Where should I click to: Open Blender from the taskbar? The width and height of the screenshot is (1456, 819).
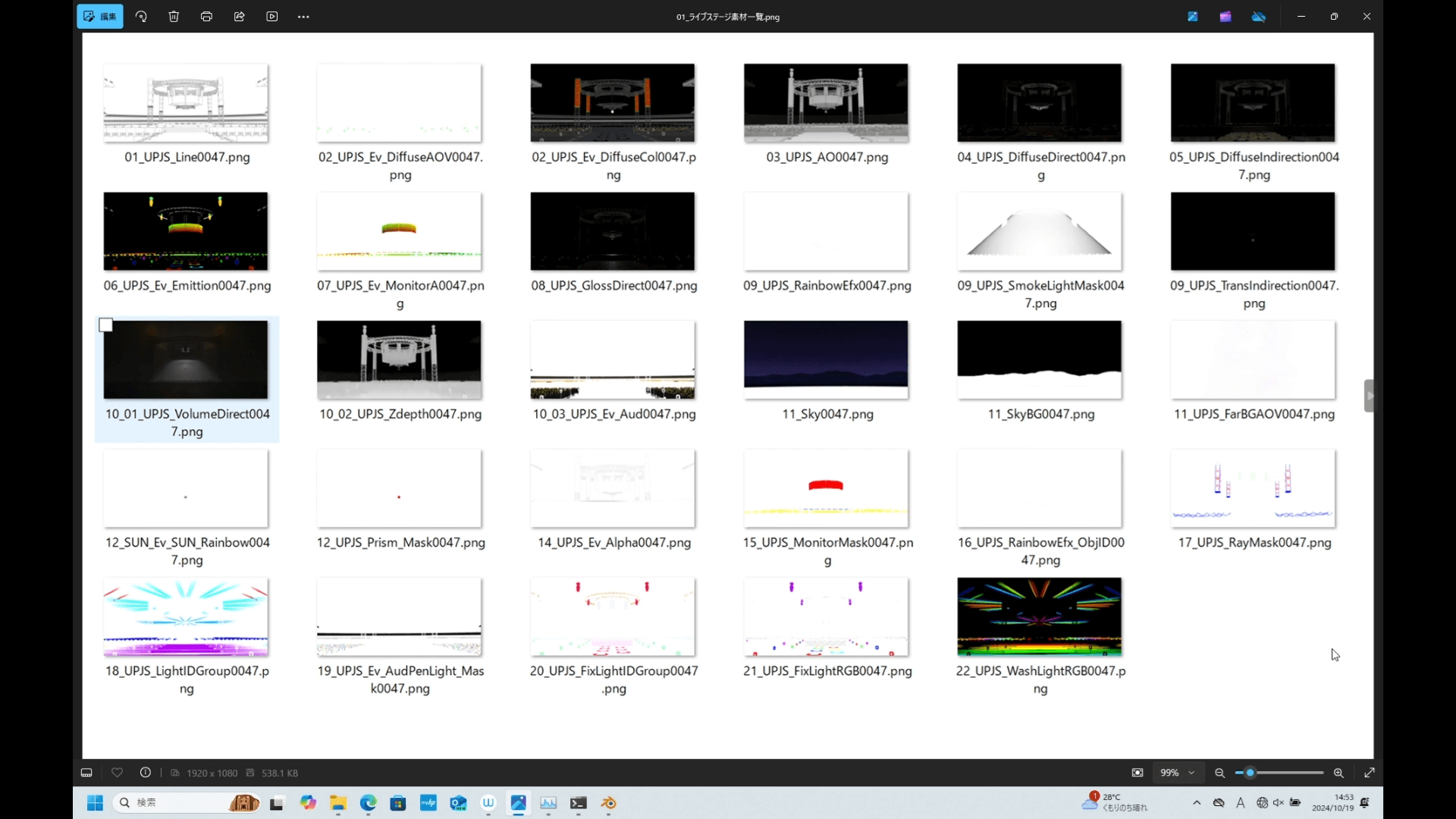pos(608,803)
